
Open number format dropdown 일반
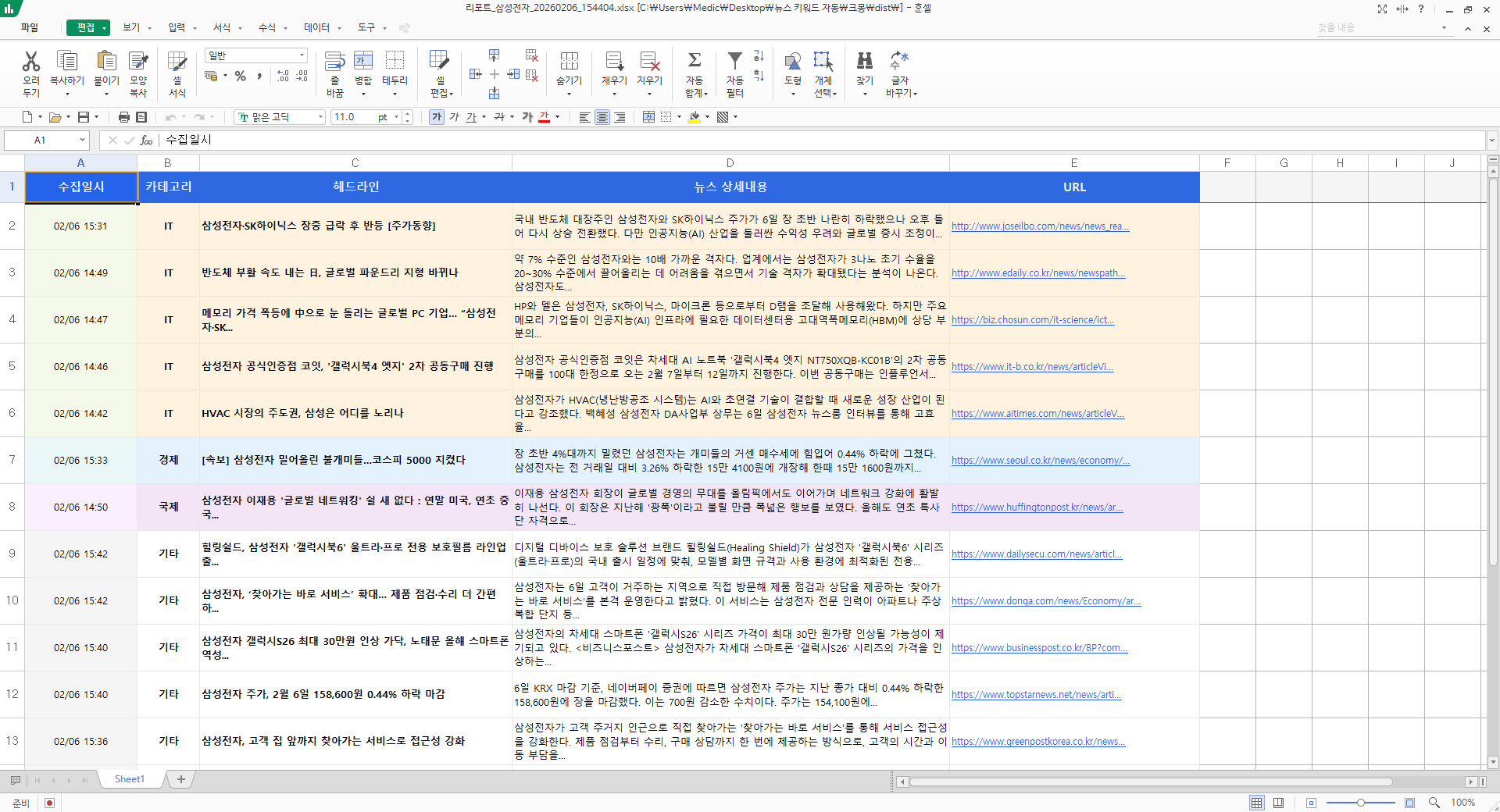tap(302, 55)
